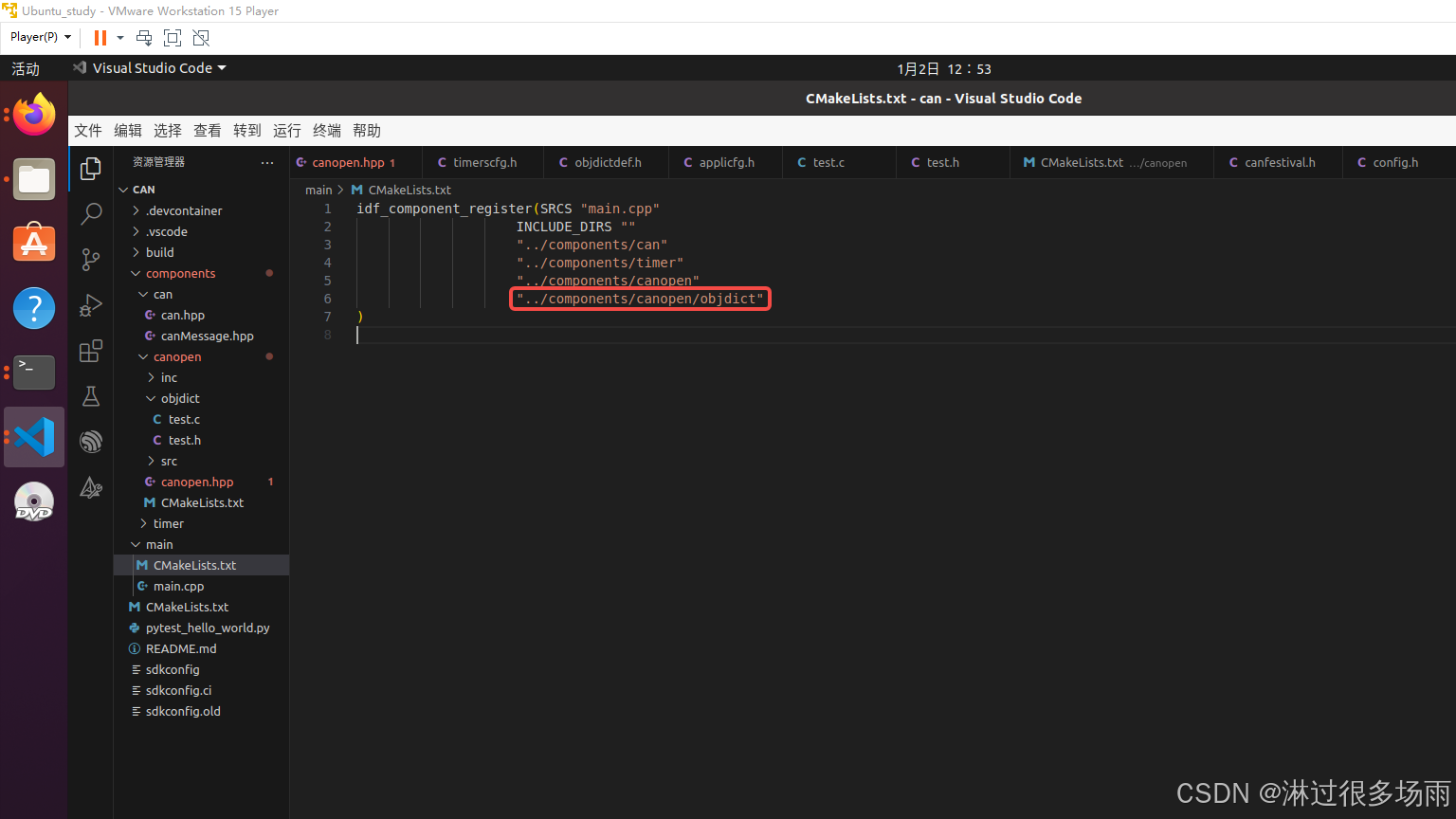Click VMware send Ctrl+Alt+Del icon
This screenshot has height=819, width=1456.
click(144, 38)
